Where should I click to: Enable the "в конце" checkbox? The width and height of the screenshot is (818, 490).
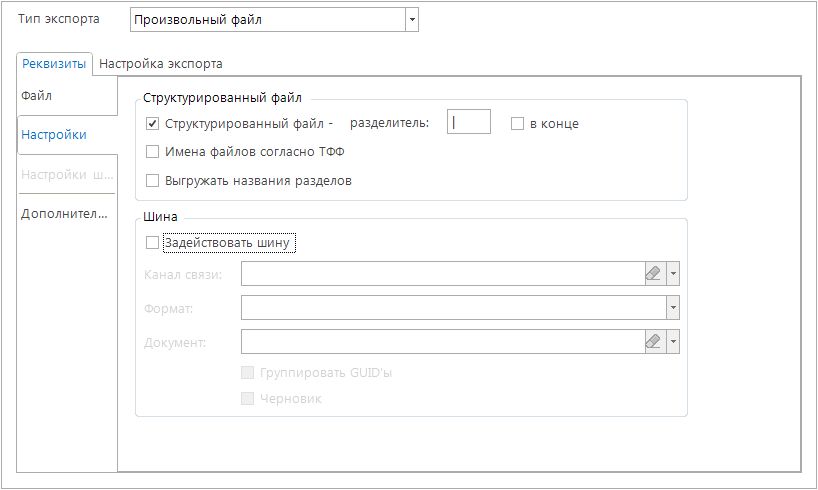[518, 124]
